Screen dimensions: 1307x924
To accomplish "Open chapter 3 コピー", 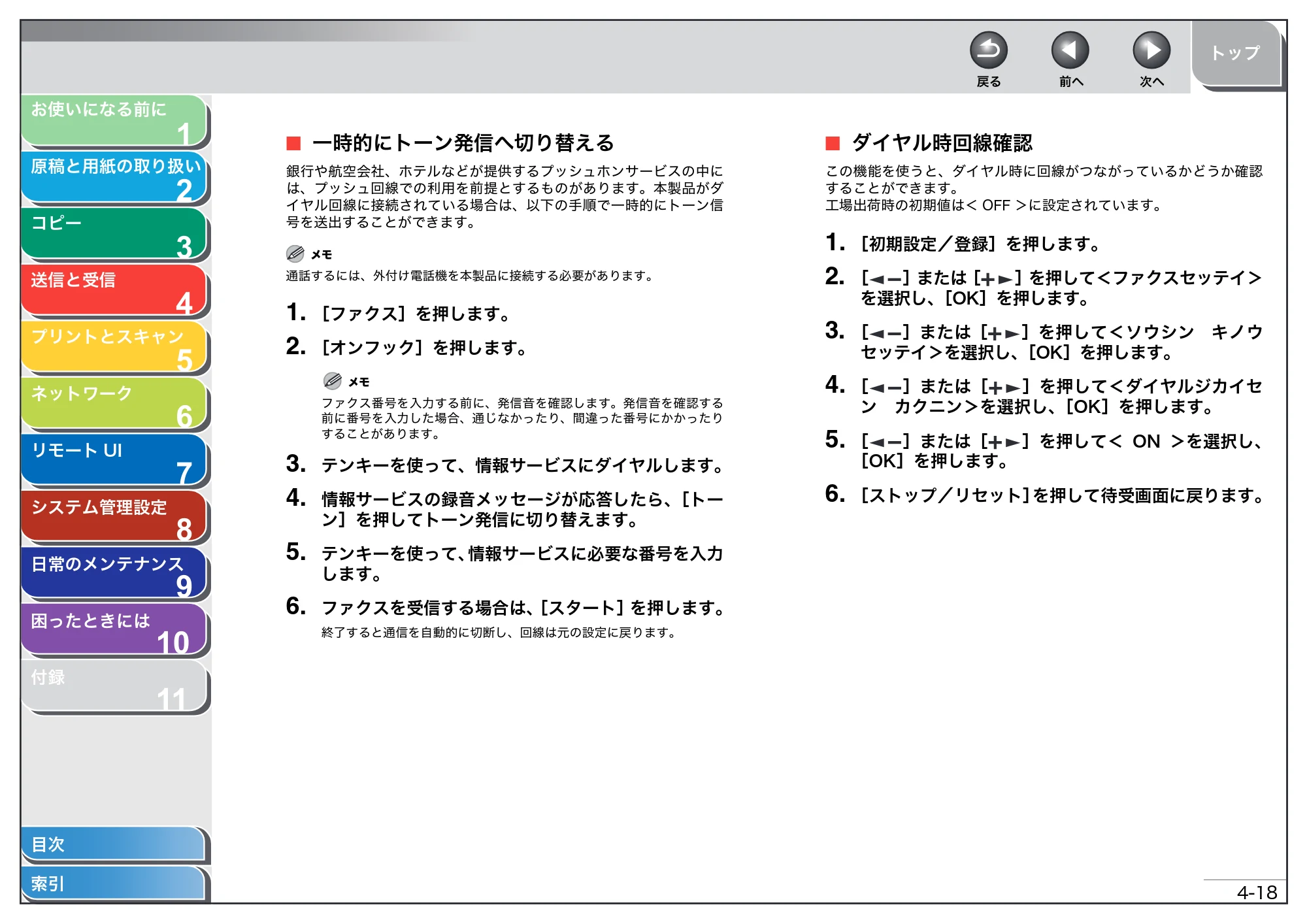I will 114,234.
